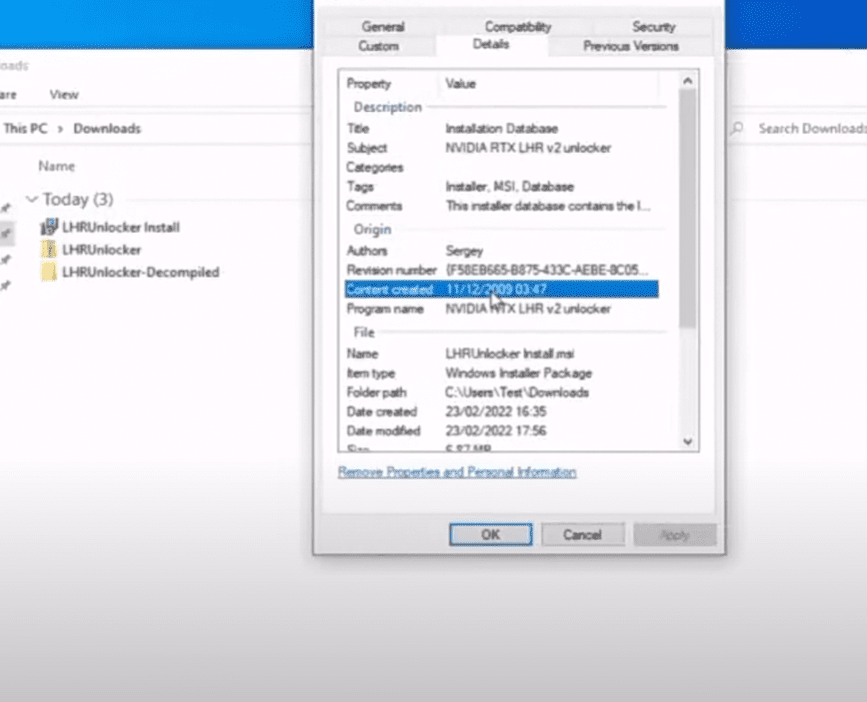The width and height of the screenshot is (867, 702).
Task: Click the LHRUnlocker Install installer icon
Action: (x=49, y=227)
